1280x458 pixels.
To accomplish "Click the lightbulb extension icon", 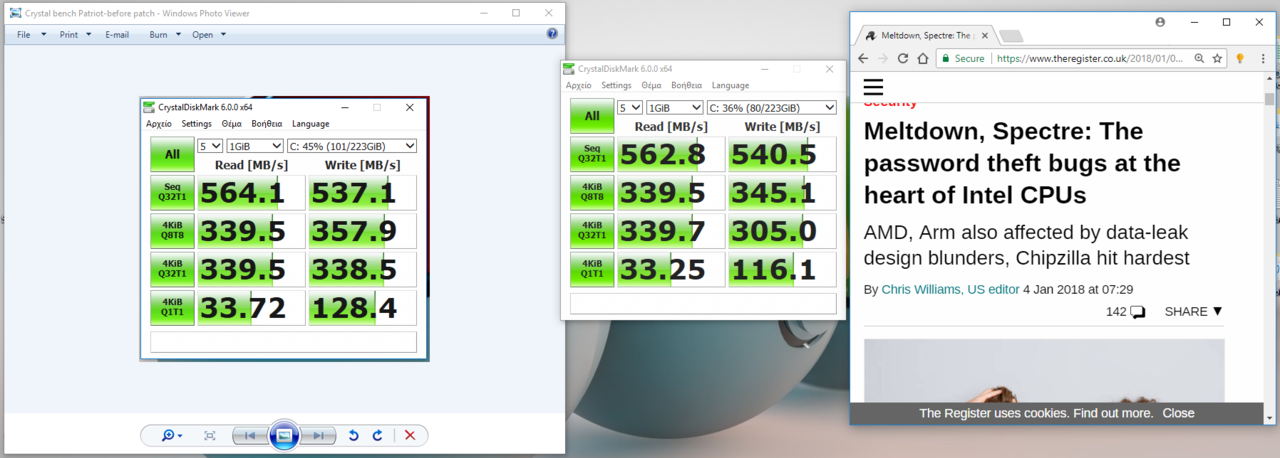I will [x=1240, y=59].
